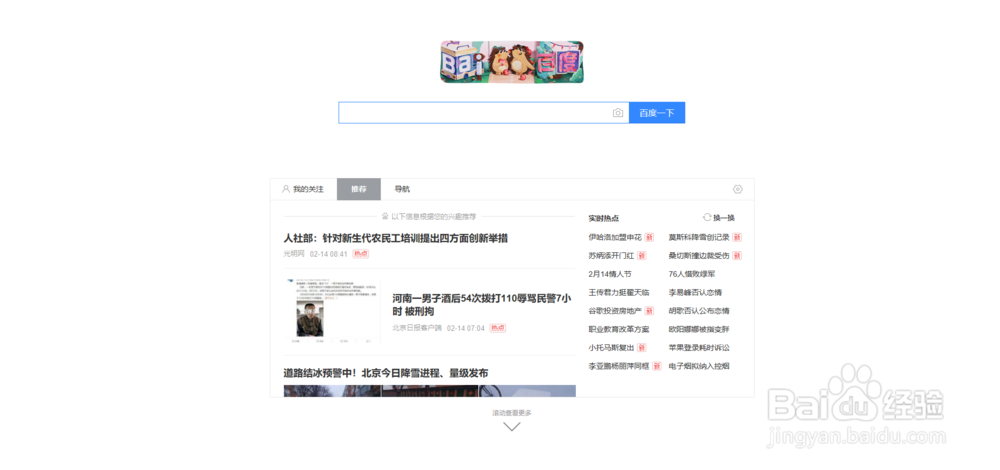The height and width of the screenshot is (470, 1000).
Task: Click source 光明网 under the first headline
Action: pyautogui.click(x=294, y=254)
